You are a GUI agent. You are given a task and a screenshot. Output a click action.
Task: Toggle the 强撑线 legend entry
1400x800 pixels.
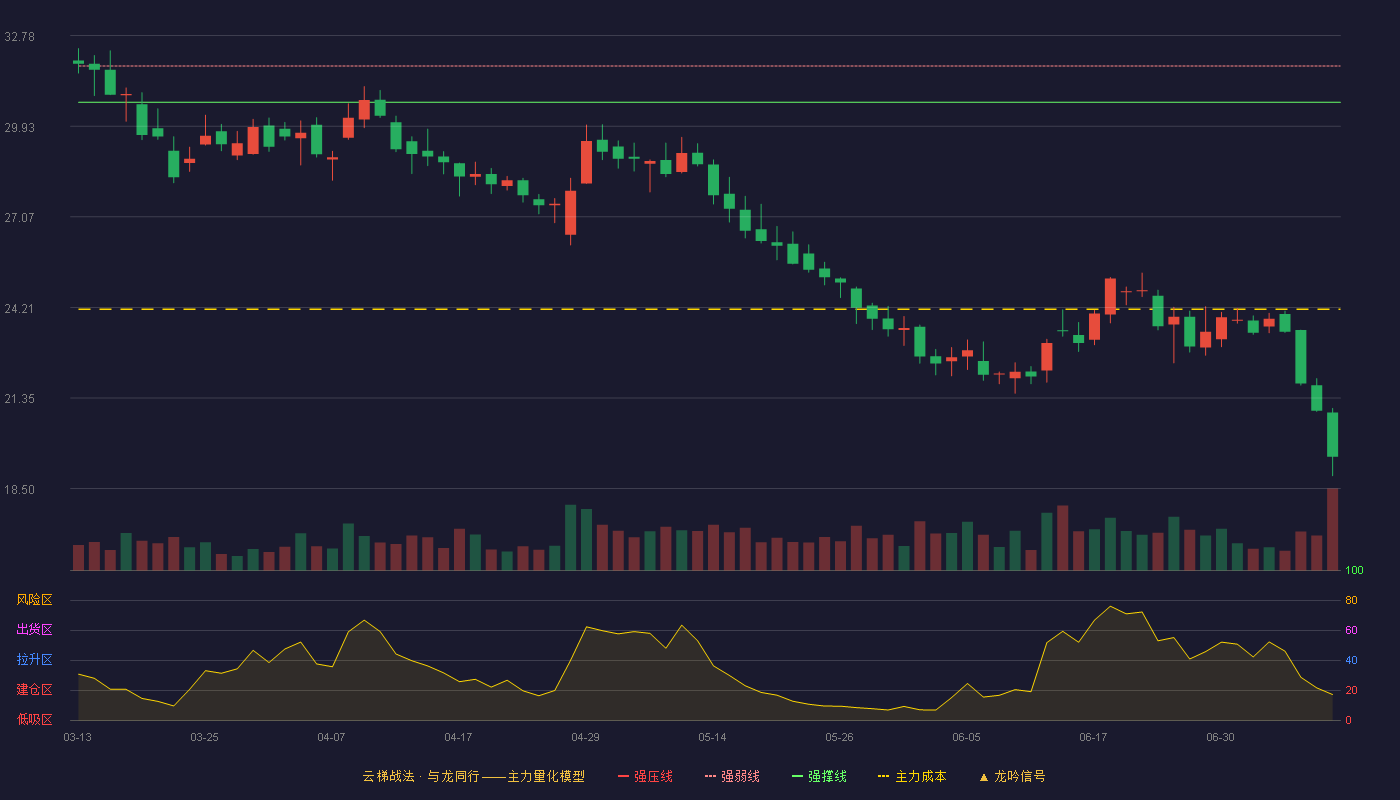[819, 776]
